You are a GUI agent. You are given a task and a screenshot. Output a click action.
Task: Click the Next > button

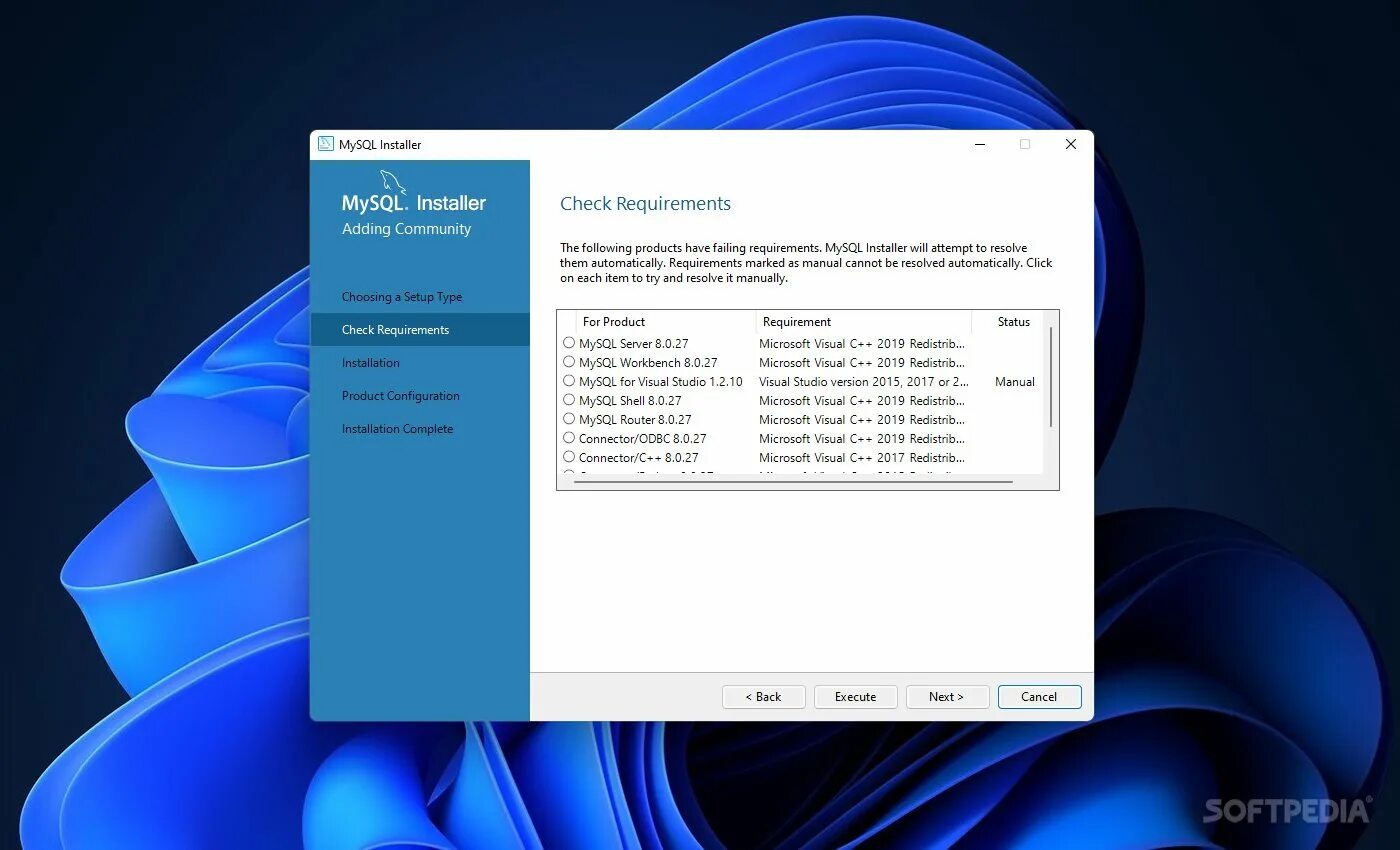click(x=947, y=697)
